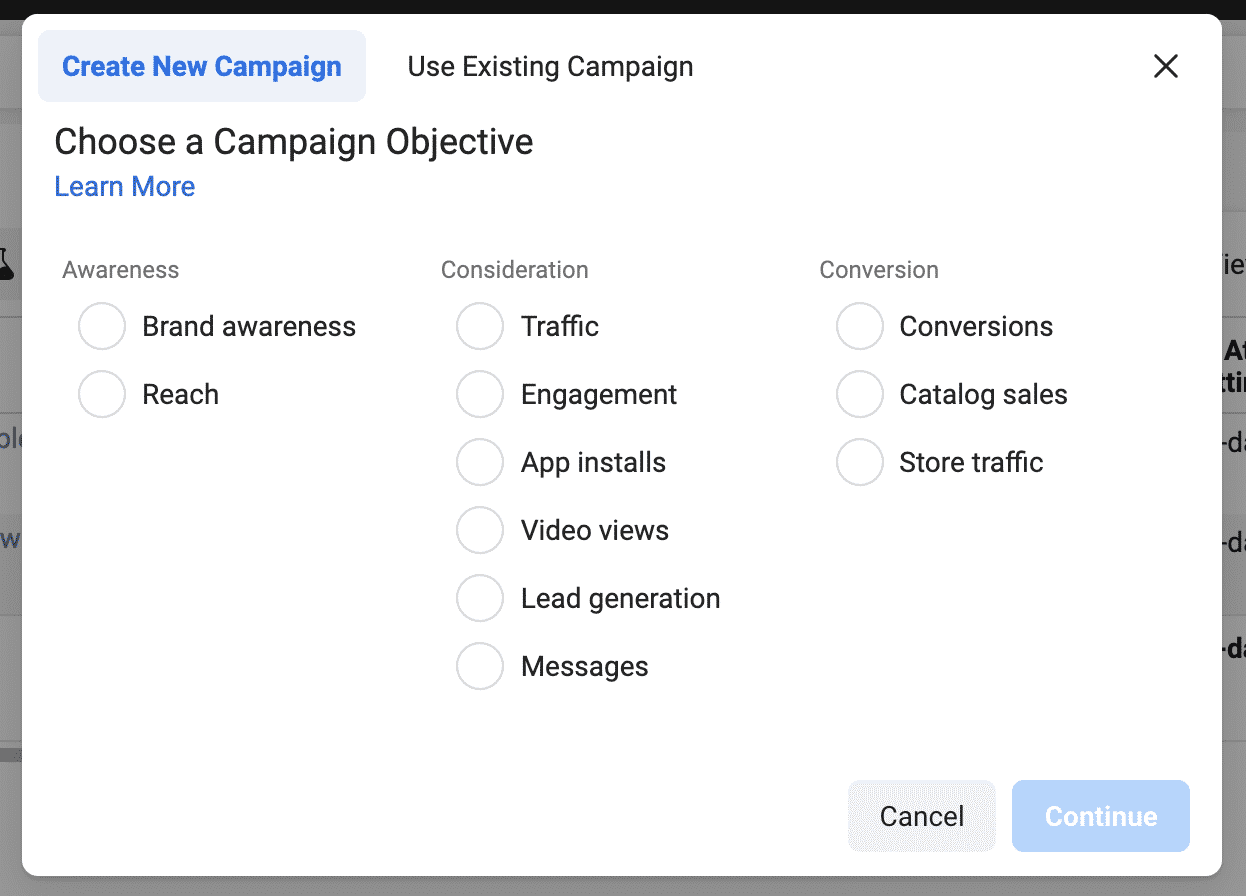1246x896 pixels.
Task: Choose the Reach objective
Action: (101, 394)
